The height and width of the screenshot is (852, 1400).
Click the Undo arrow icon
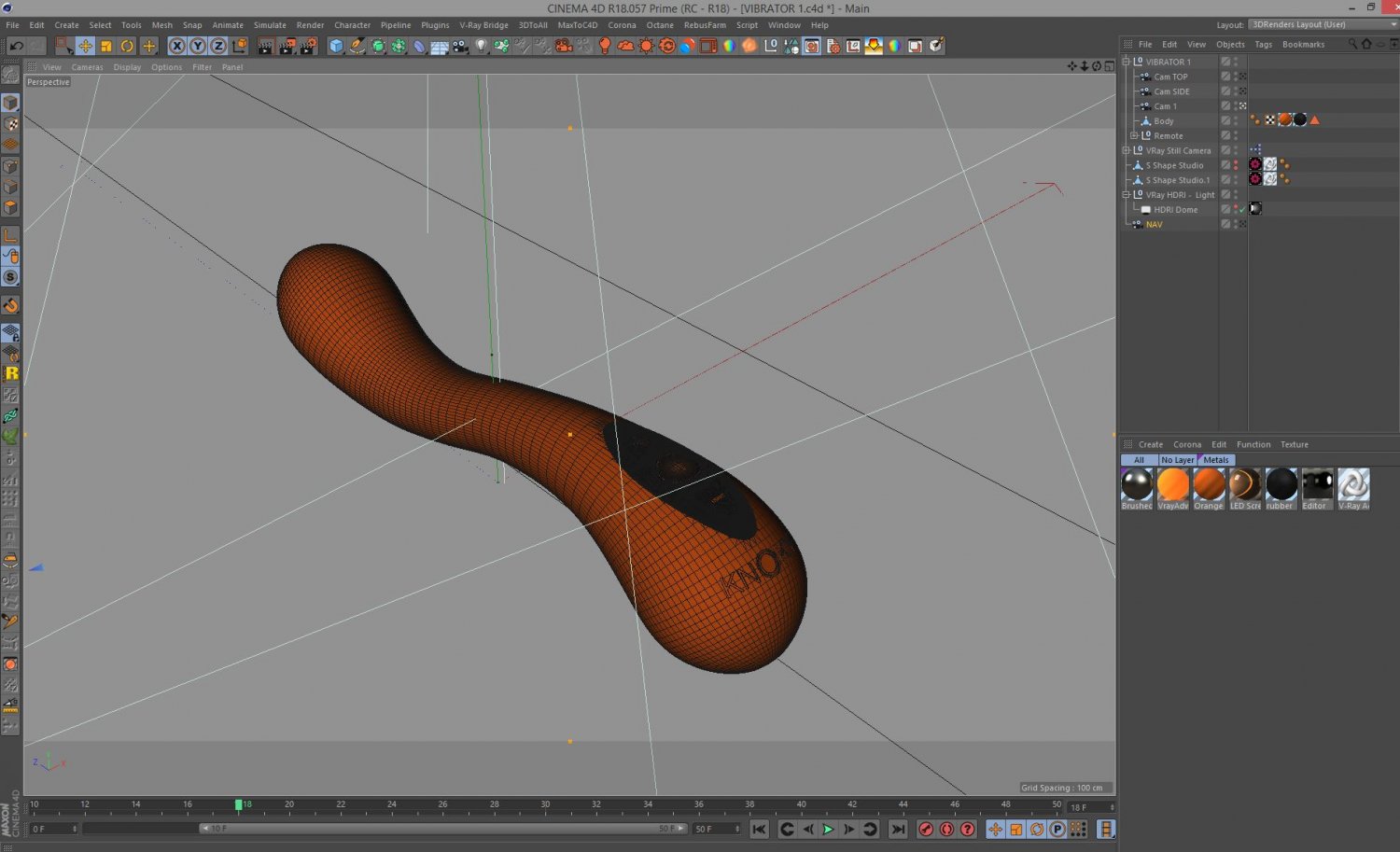coord(16,46)
